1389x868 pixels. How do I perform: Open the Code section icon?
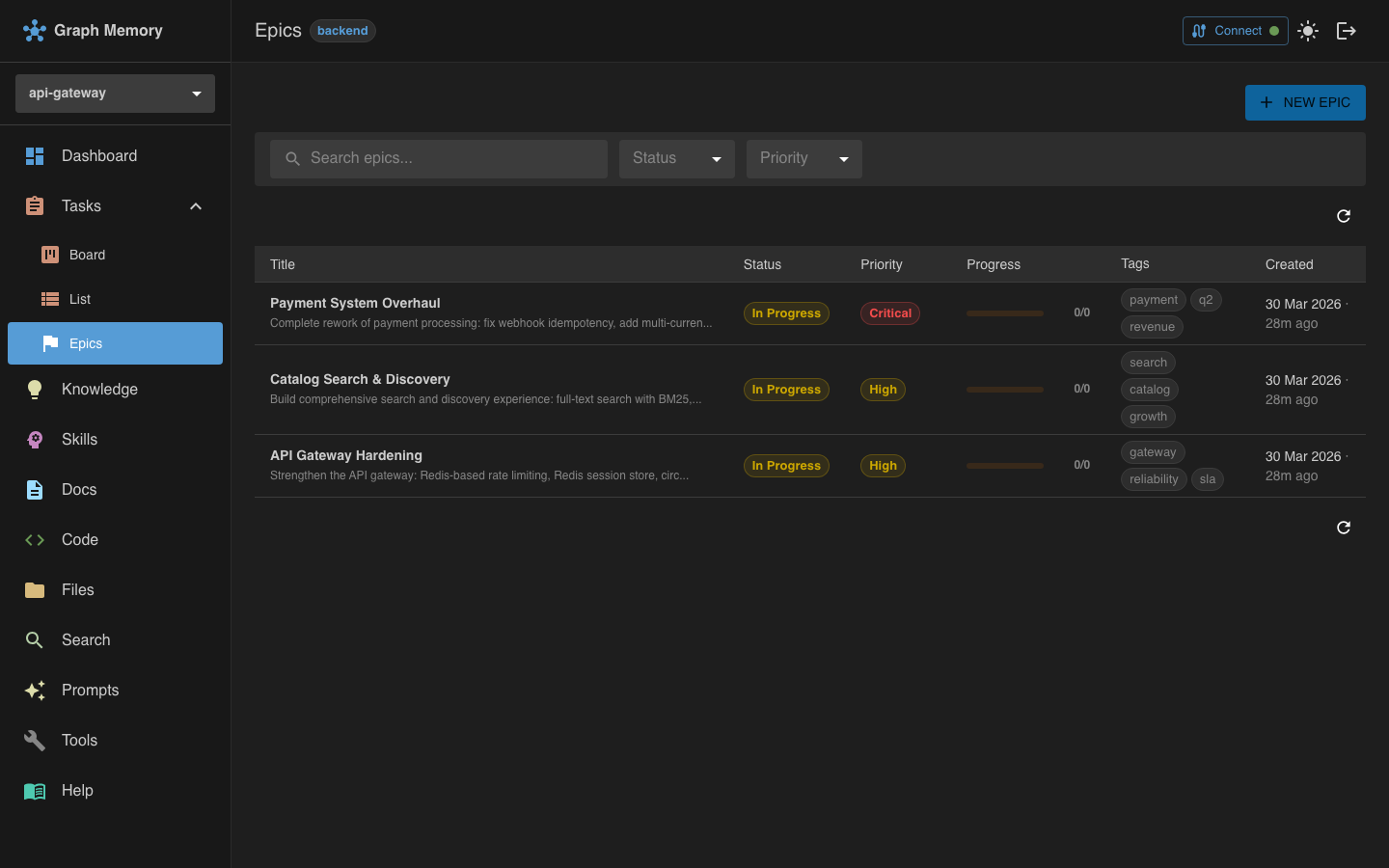pos(34,539)
